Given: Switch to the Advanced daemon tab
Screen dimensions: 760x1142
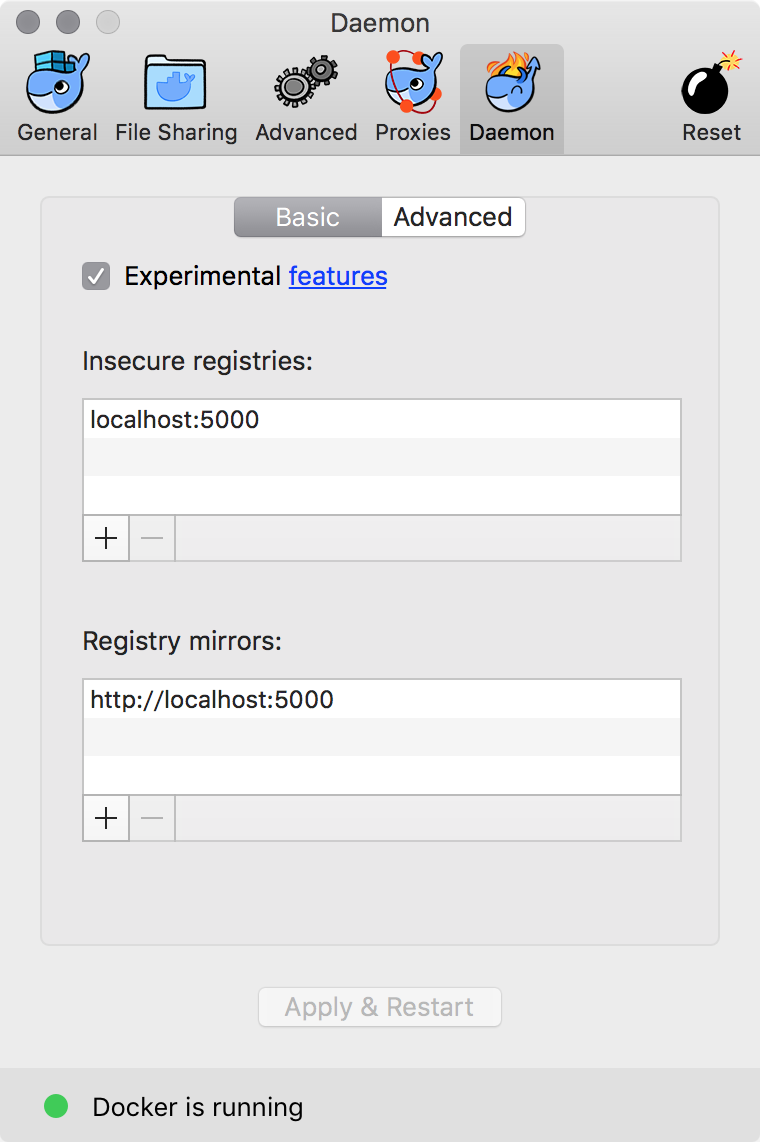Looking at the screenshot, I should pyautogui.click(x=453, y=217).
